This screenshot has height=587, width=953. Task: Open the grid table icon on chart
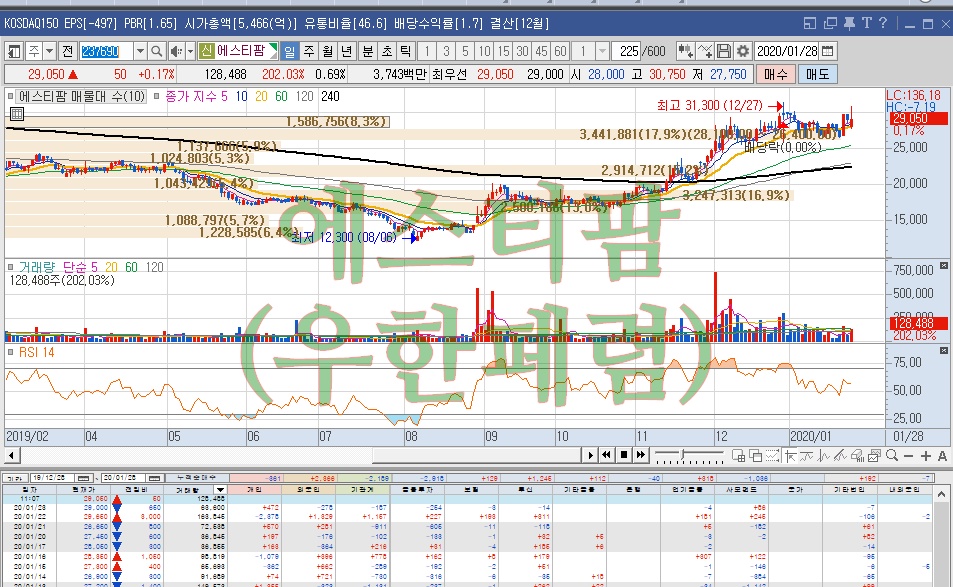coord(17,114)
